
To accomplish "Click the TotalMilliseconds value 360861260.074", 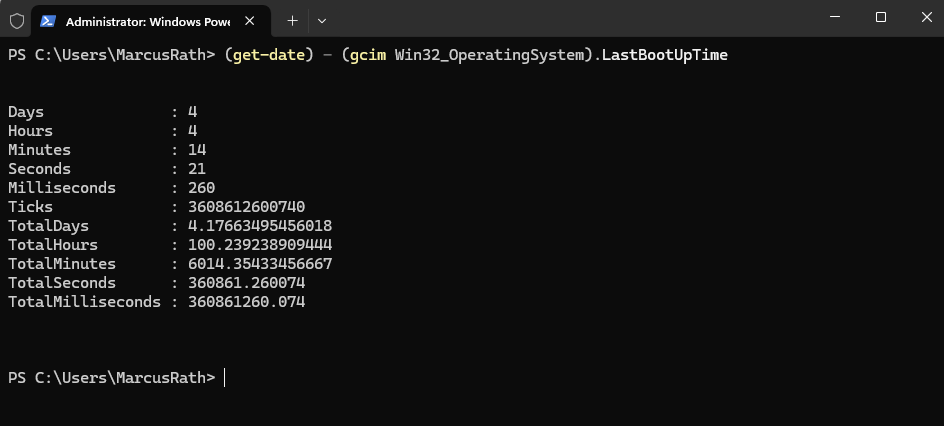I will point(247,302).
